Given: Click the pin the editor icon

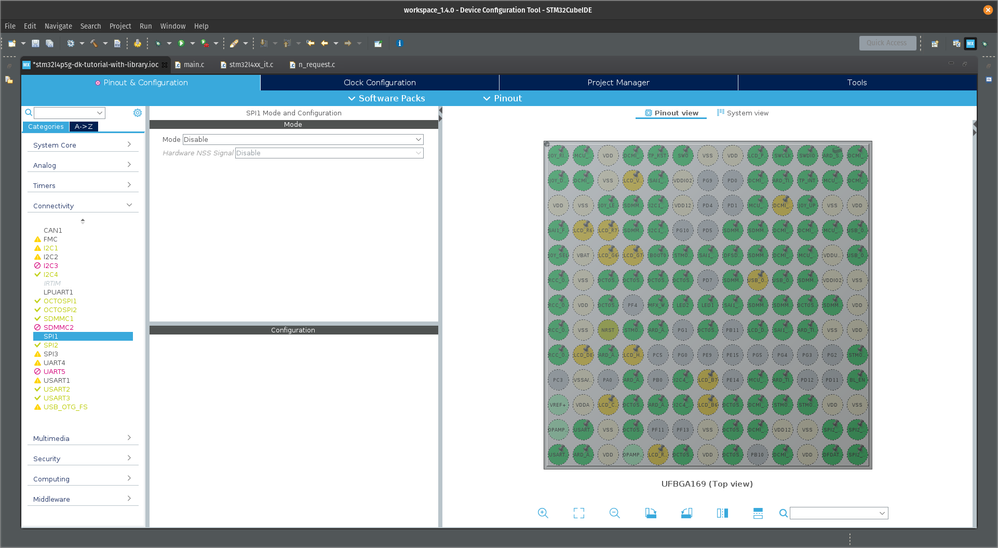Looking at the screenshot, I should pos(378,43).
